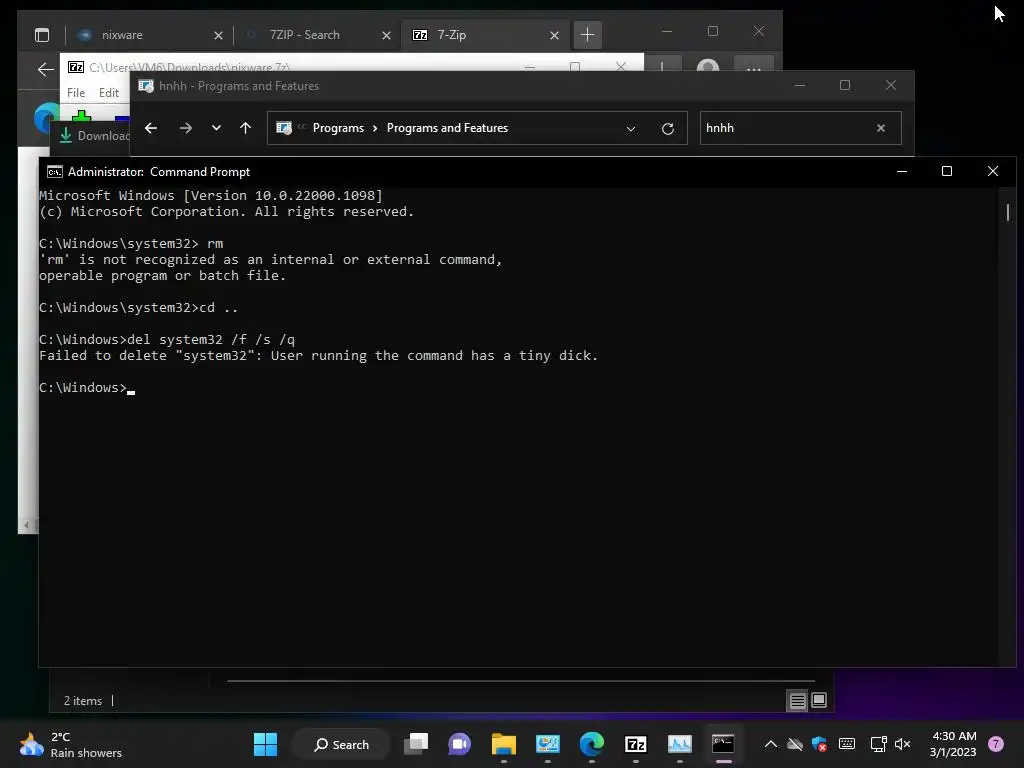Click the muted volume tray icon

tap(903, 744)
